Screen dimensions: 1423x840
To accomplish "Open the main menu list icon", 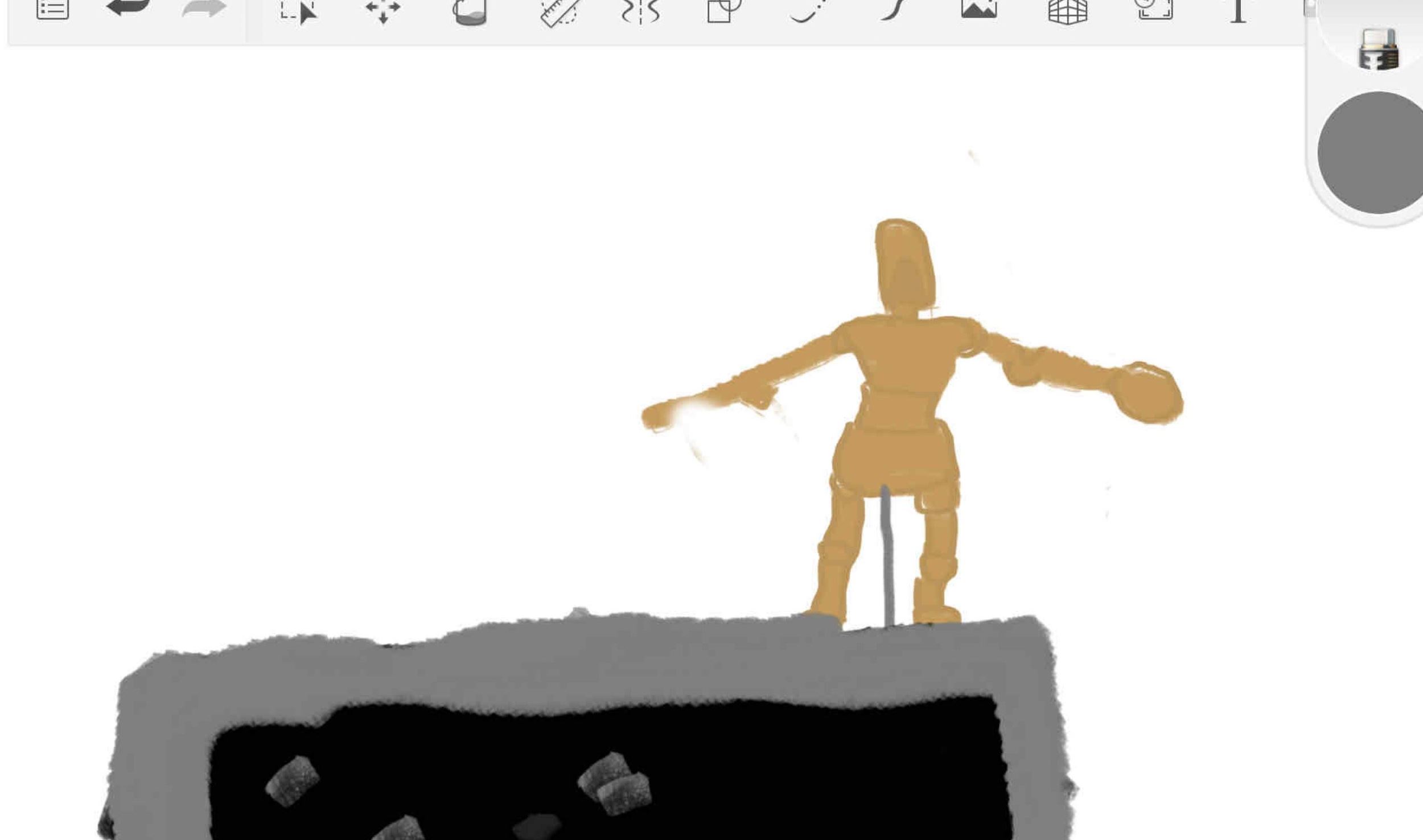I will click(x=52, y=9).
